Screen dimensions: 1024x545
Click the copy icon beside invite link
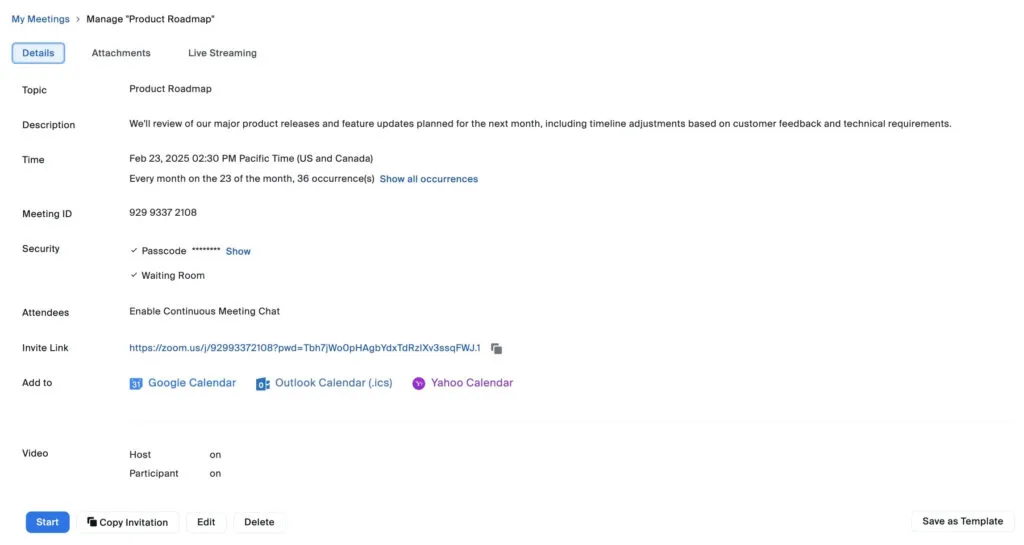tap(497, 348)
